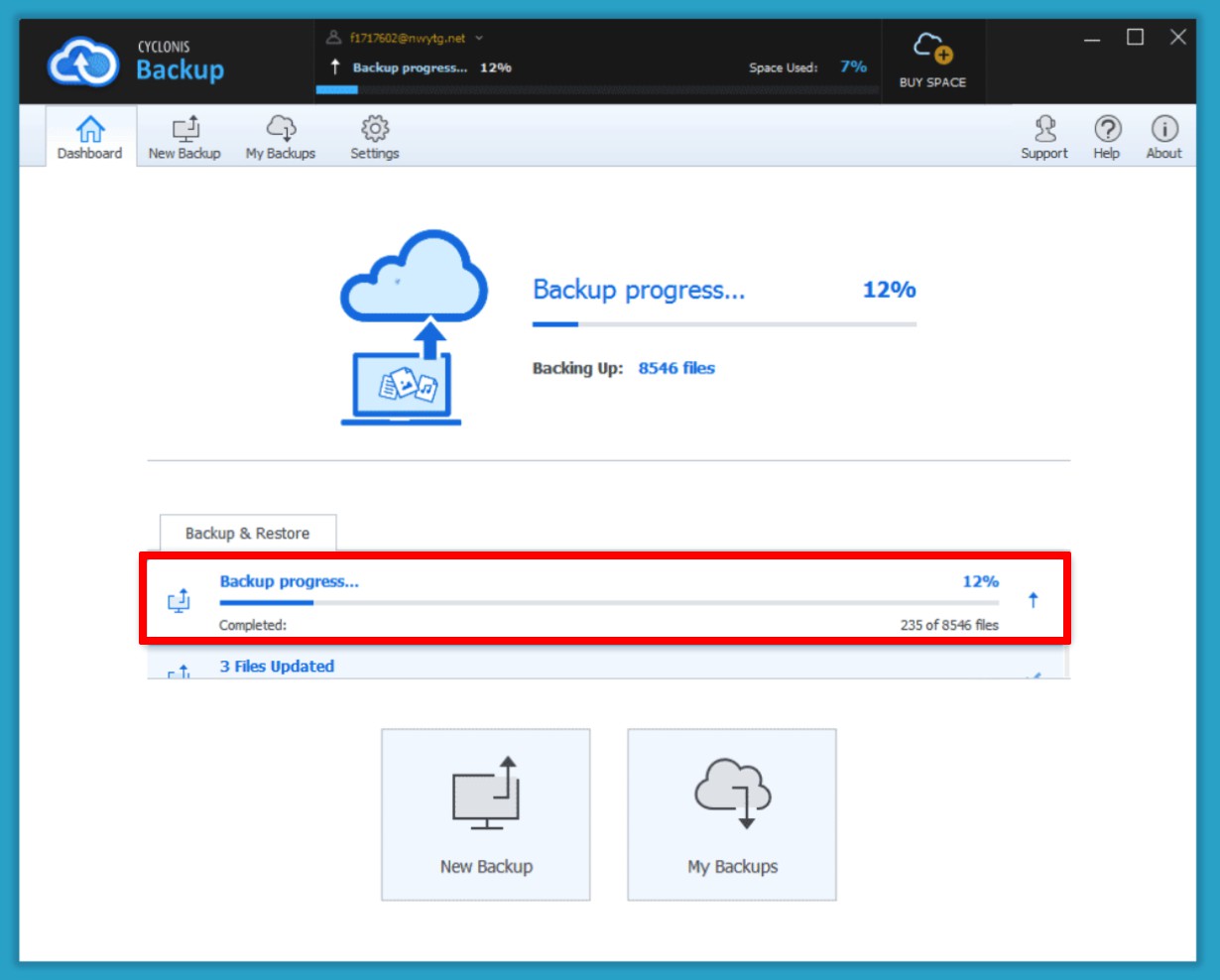Select the 3 Files Updated entry
The width and height of the screenshot is (1220, 980).
[277, 667]
